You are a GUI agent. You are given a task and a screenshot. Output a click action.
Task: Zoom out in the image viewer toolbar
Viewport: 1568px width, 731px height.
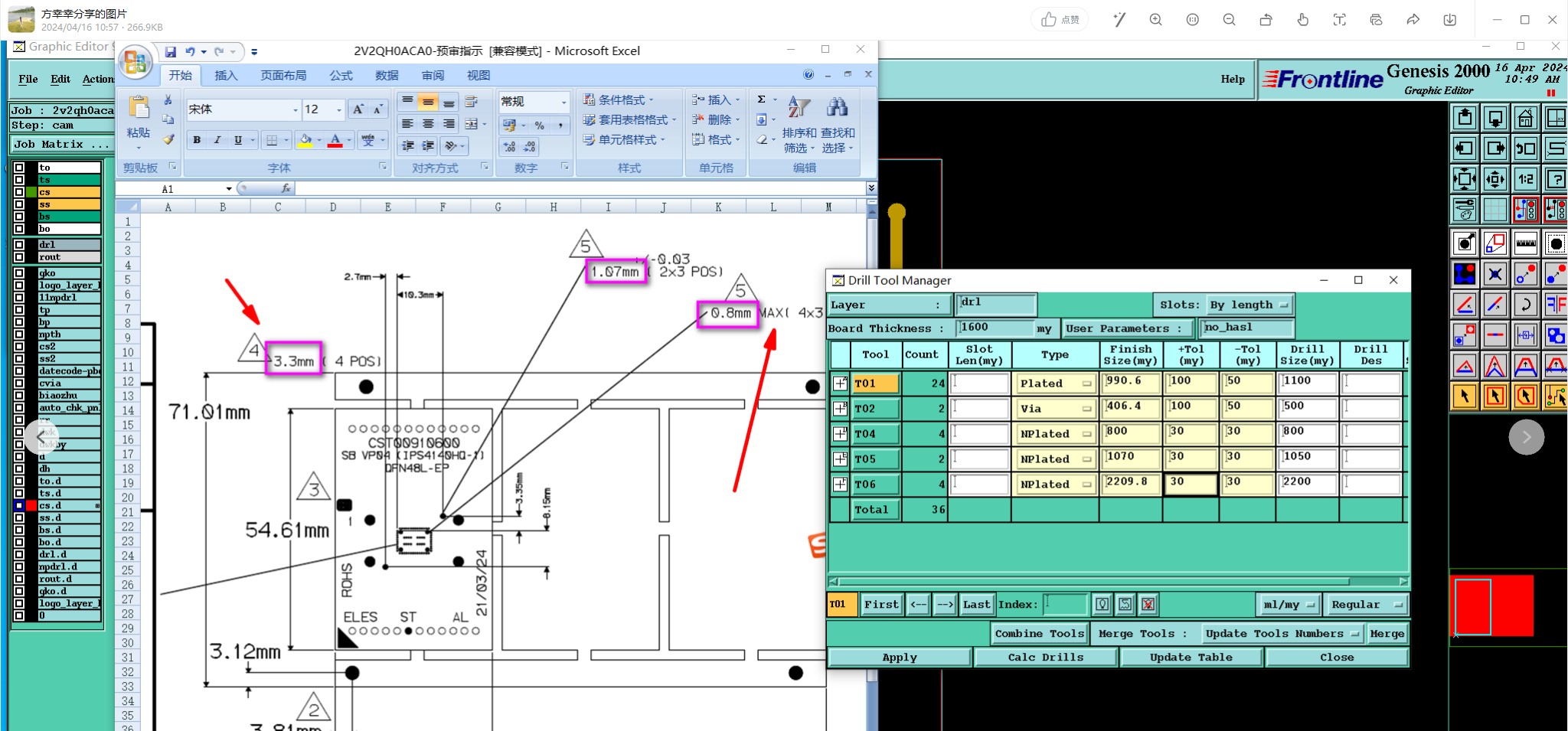coord(1229,20)
